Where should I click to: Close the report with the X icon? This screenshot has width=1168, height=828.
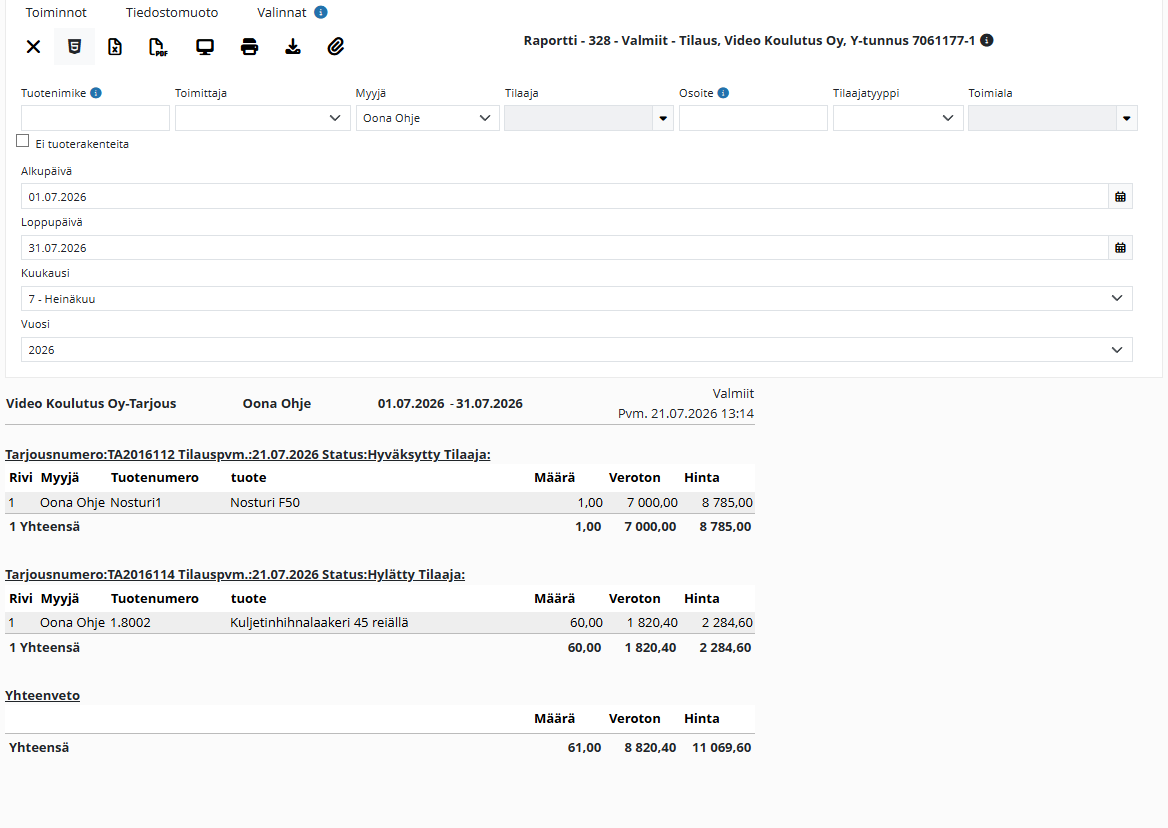coord(34,47)
